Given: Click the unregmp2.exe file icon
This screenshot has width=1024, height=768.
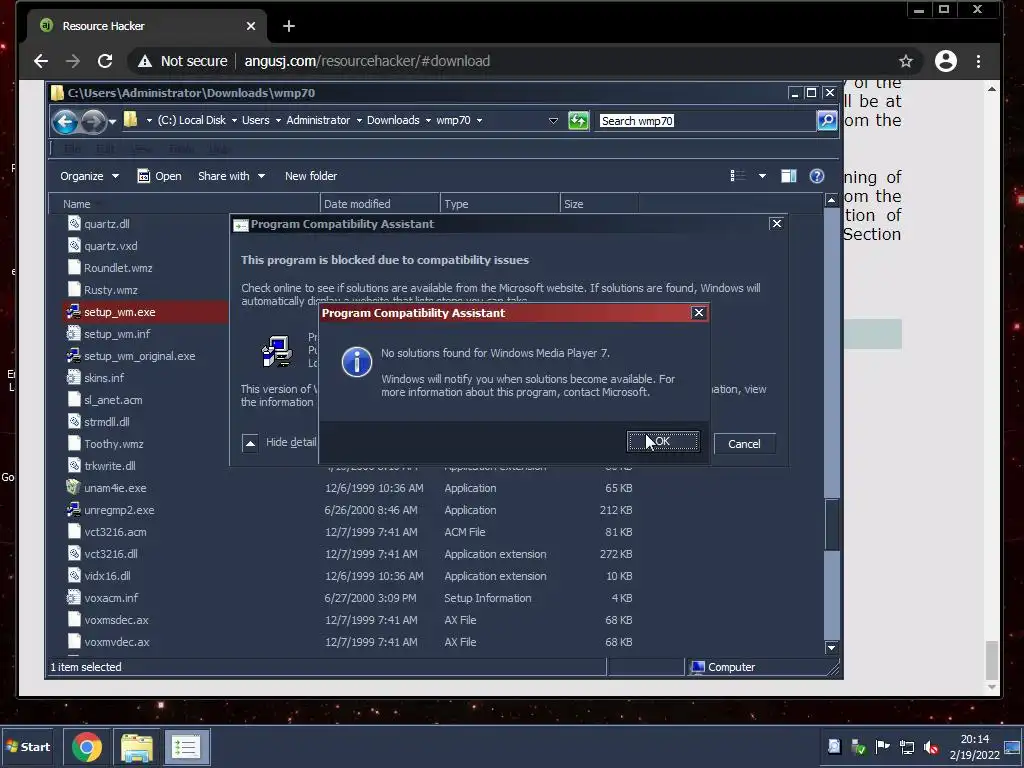Looking at the screenshot, I should point(73,510).
